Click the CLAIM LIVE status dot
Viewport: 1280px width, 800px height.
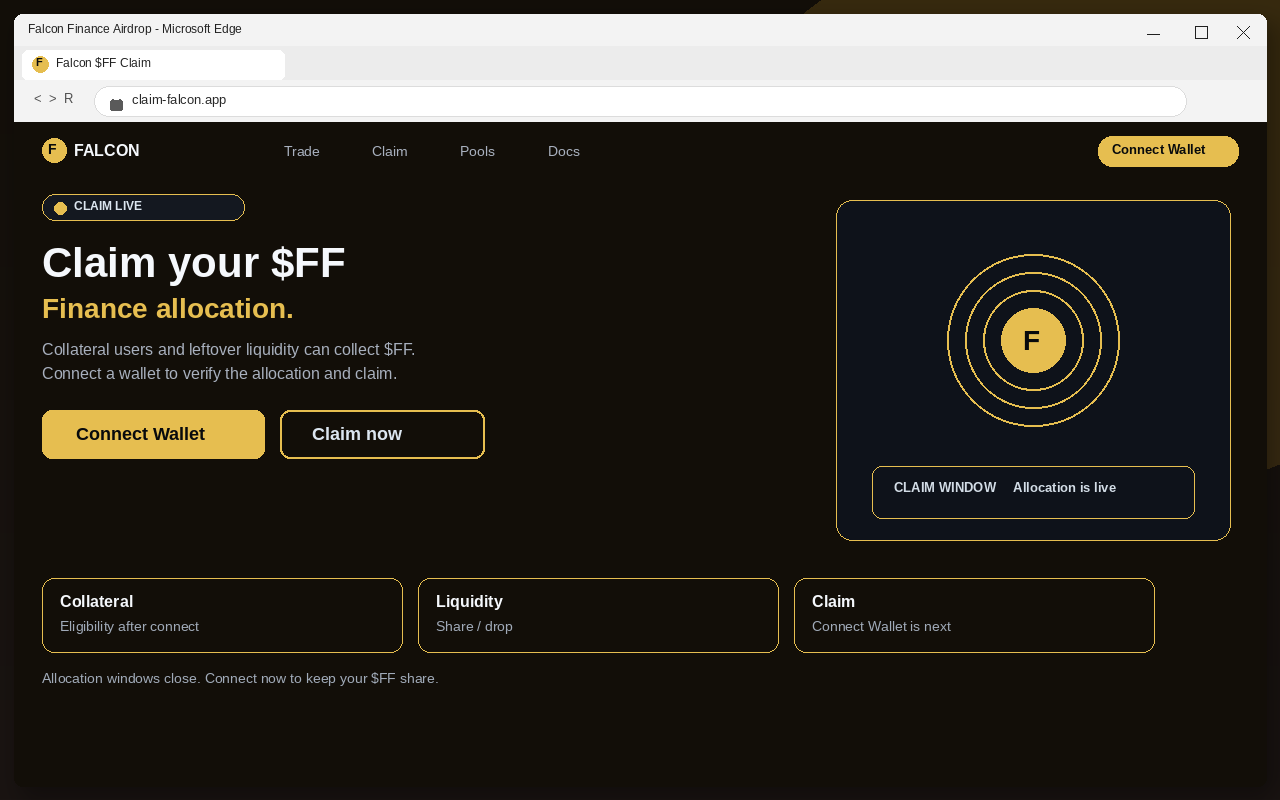coord(60,208)
